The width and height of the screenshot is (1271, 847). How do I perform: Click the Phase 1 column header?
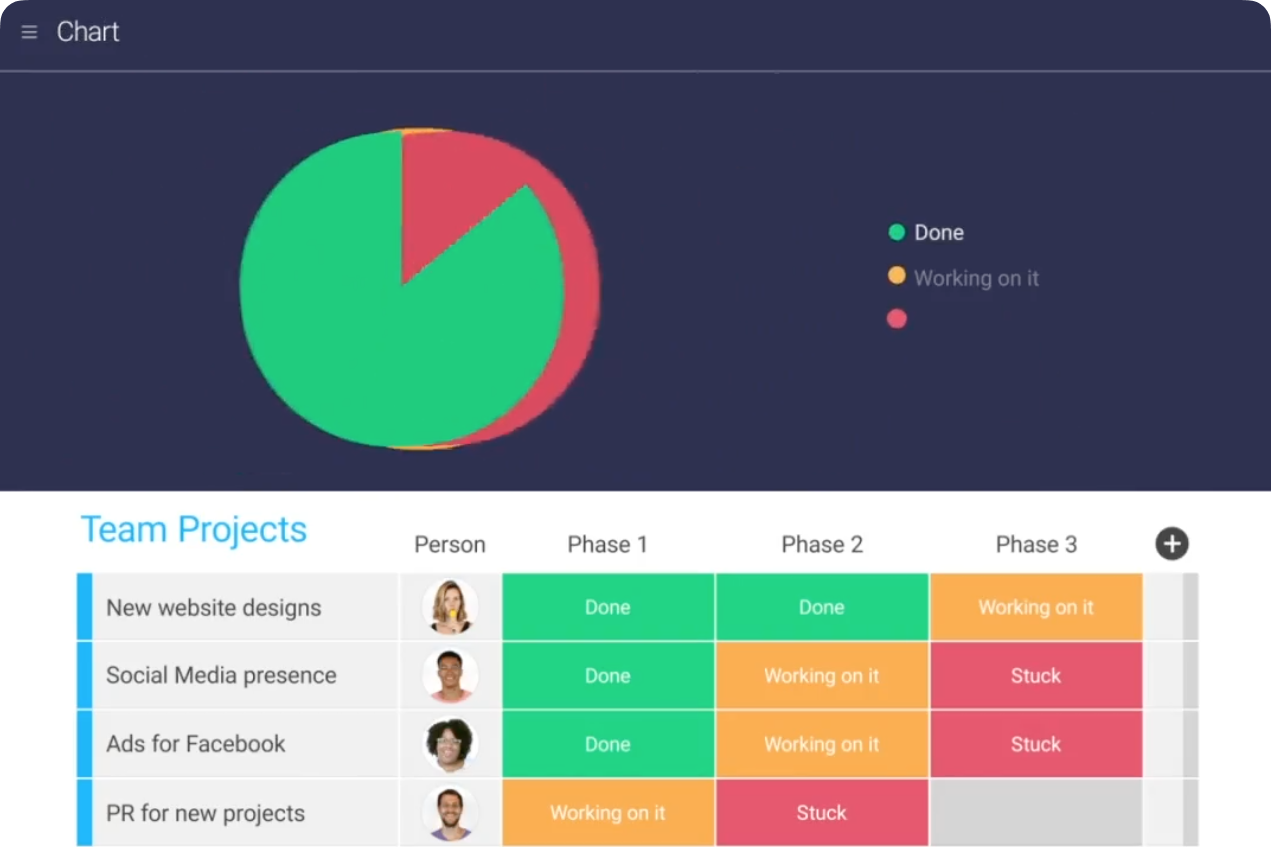pyautogui.click(x=607, y=544)
